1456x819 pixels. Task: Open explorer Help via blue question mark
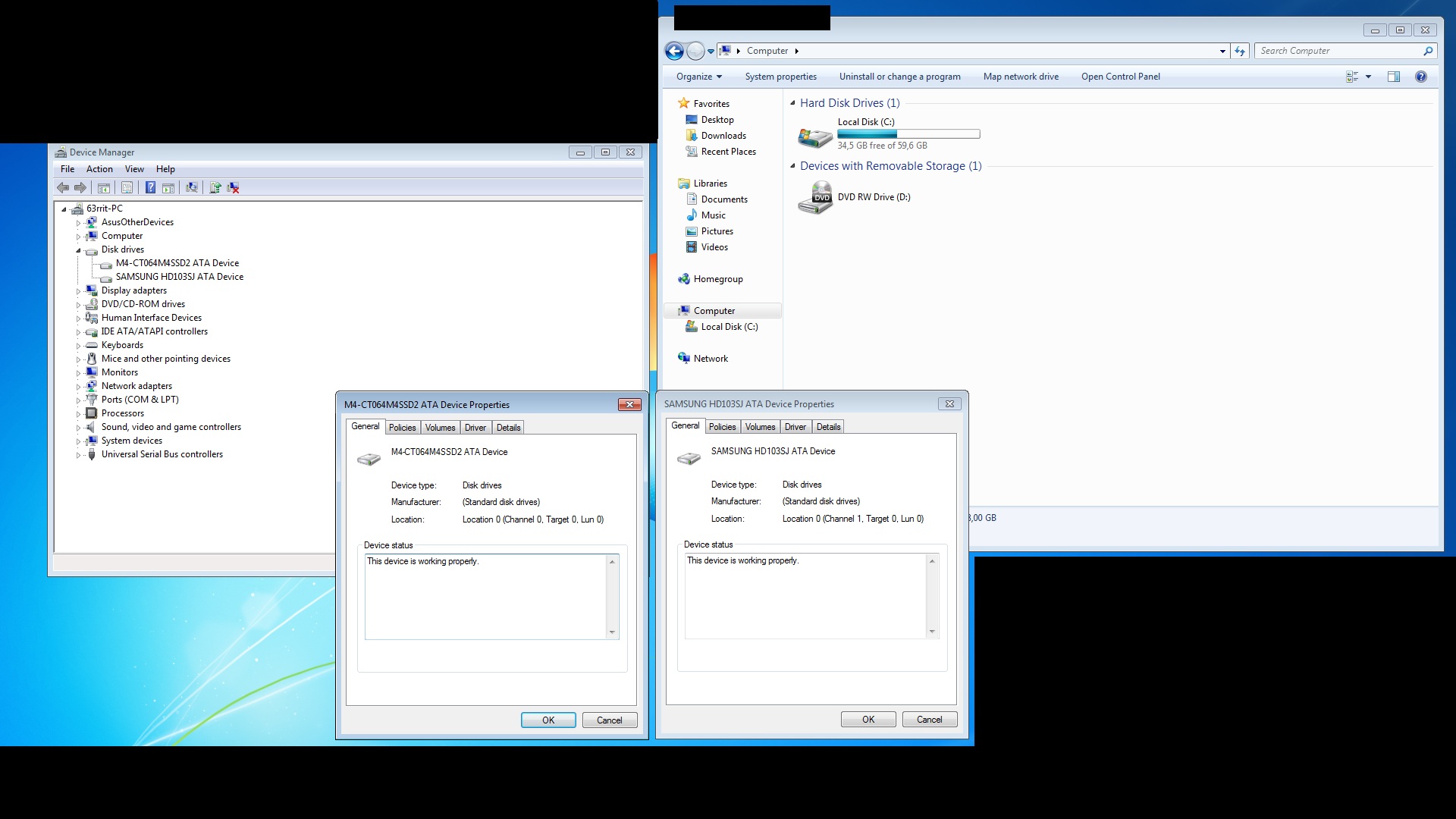coord(1421,77)
